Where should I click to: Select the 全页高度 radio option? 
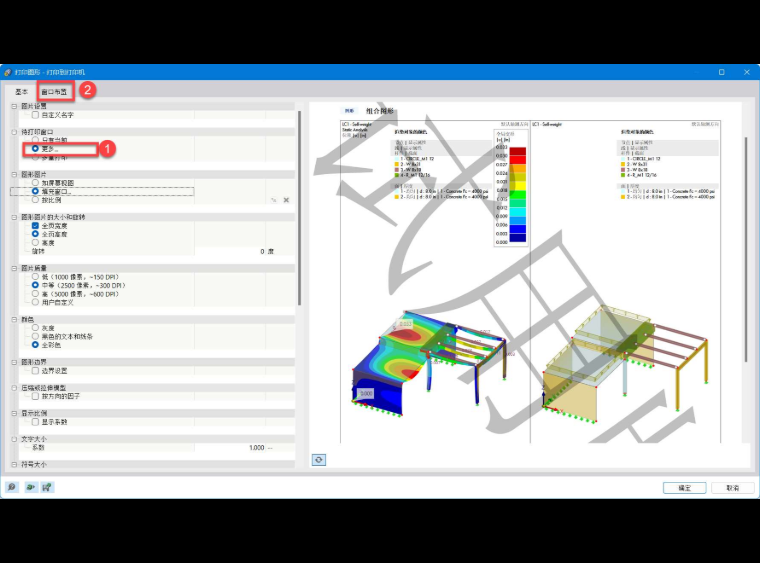point(35,234)
